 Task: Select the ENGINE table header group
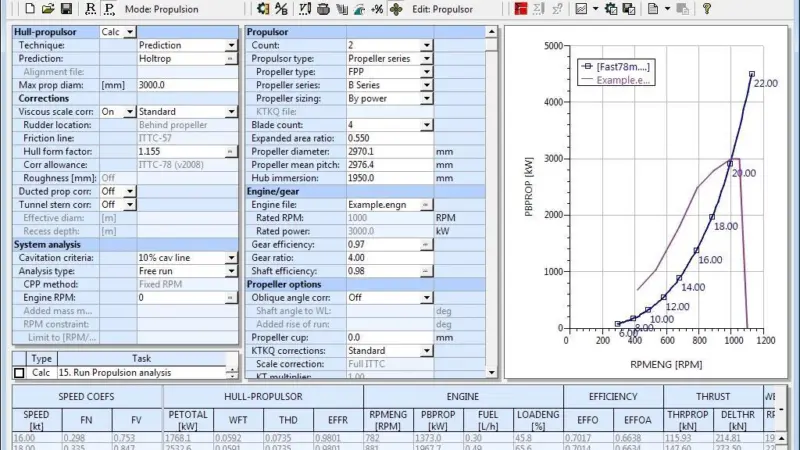463,396
